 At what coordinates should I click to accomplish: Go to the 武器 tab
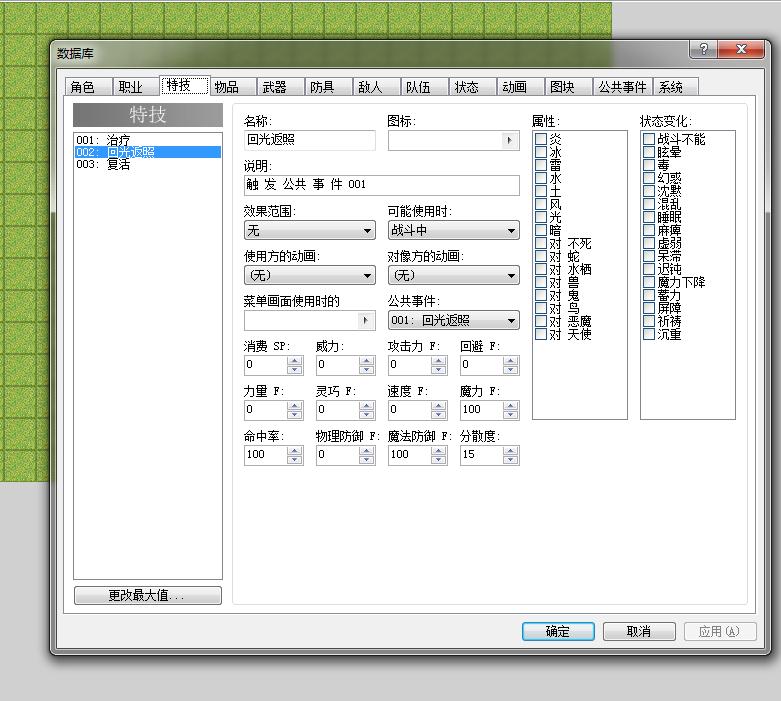(280, 87)
